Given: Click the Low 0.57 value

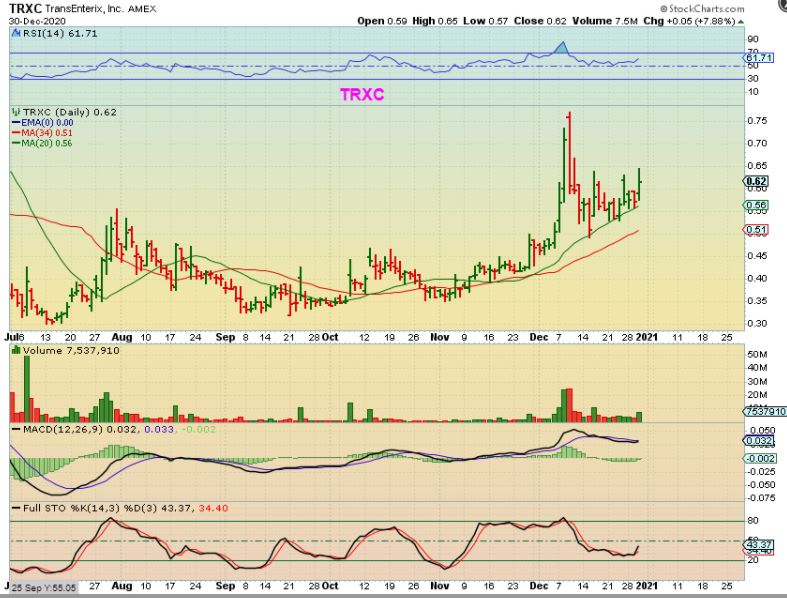Looking at the screenshot, I should click(x=485, y=21).
